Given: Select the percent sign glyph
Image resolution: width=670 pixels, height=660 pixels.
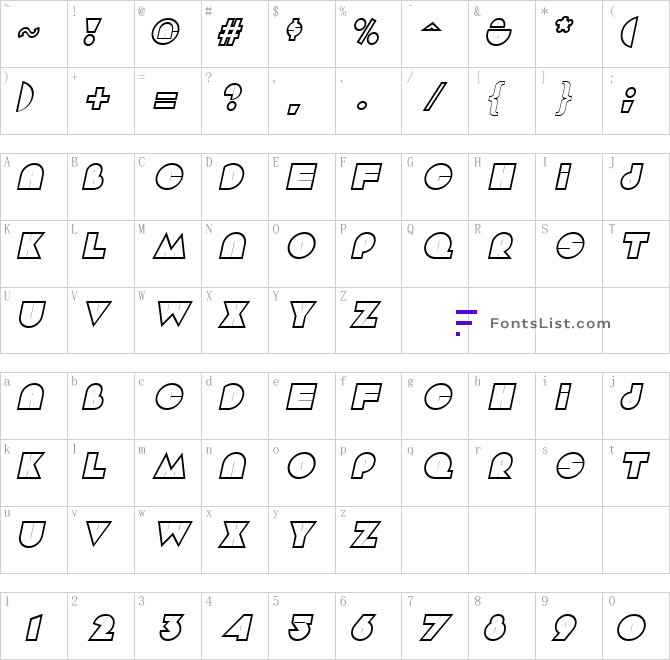Looking at the screenshot, I should [366, 32].
